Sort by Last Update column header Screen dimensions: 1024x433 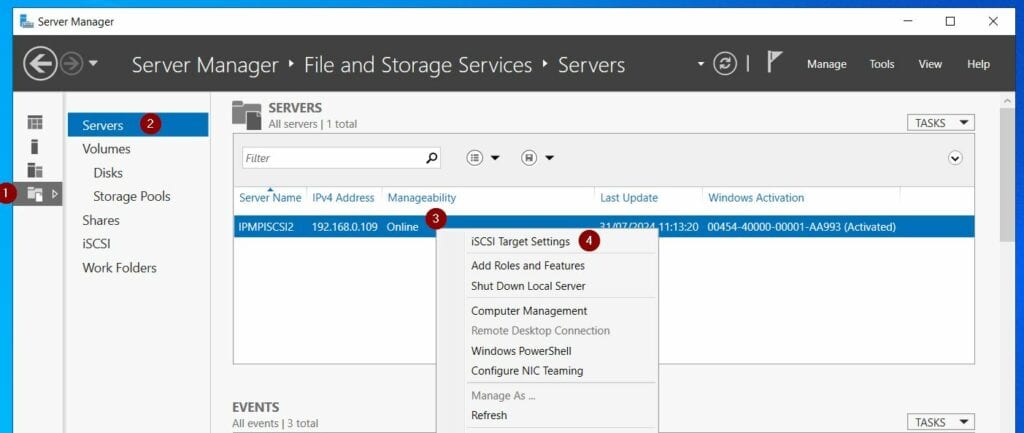point(629,197)
